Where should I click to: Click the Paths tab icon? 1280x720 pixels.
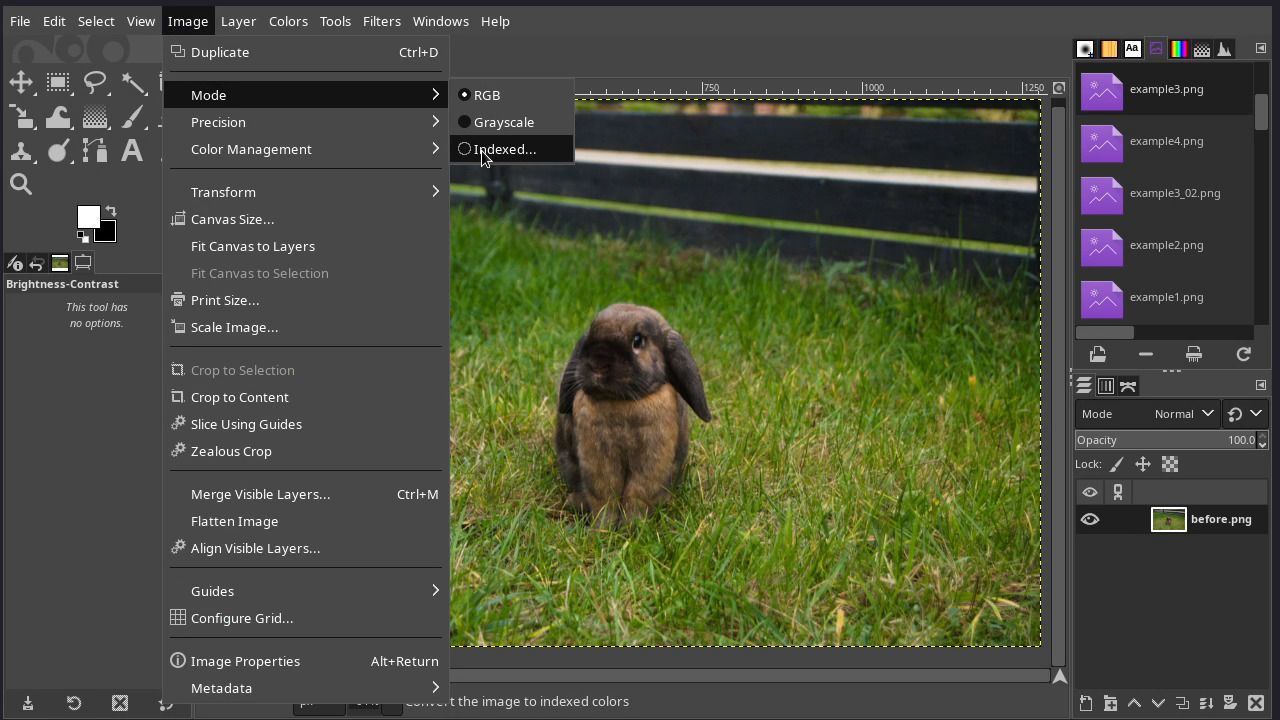(1128, 386)
